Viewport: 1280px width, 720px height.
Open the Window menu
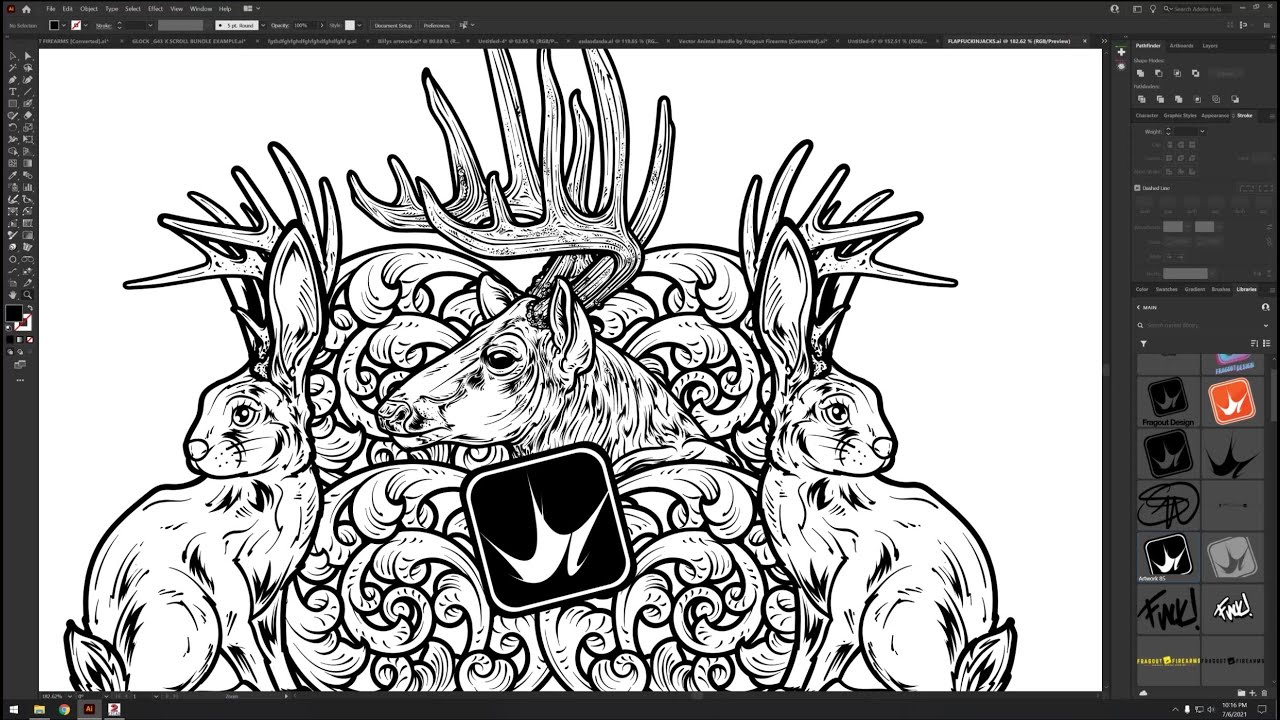pos(200,9)
